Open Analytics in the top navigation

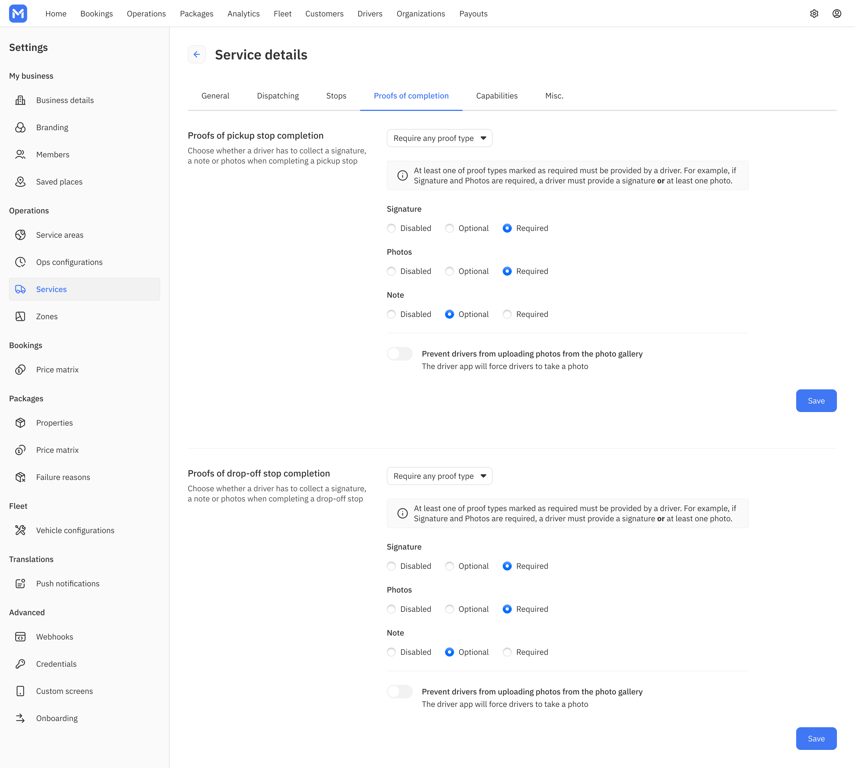tap(243, 14)
